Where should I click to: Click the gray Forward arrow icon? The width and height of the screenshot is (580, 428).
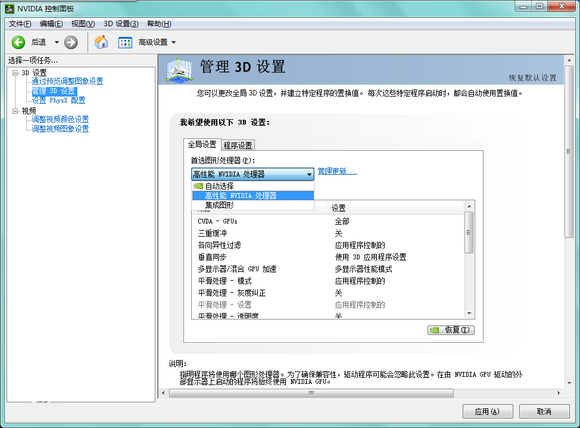pos(71,42)
